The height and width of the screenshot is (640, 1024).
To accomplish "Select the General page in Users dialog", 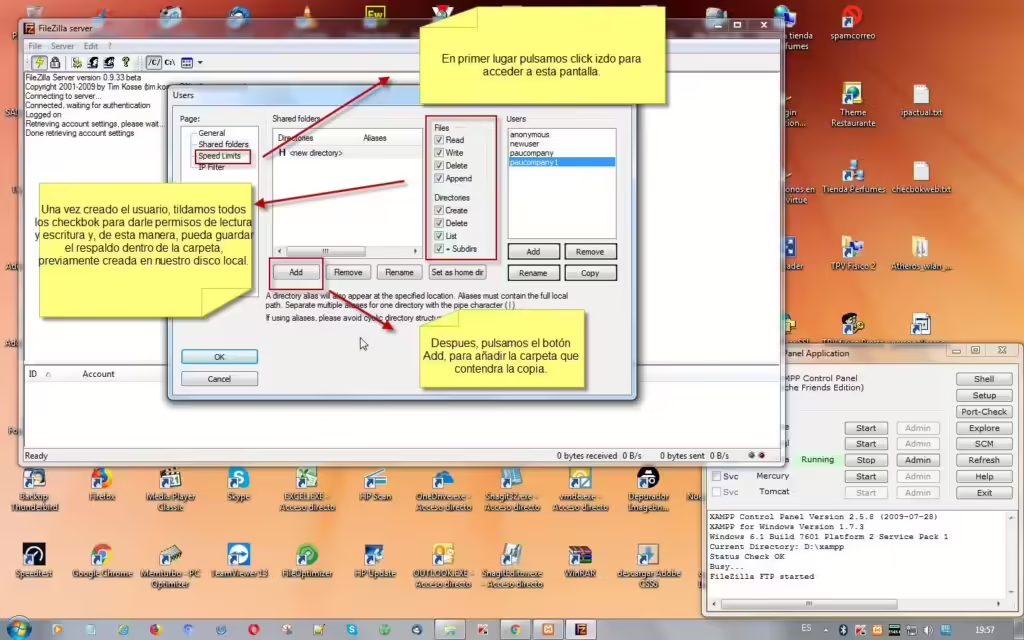I will pyautogui.click(x=212, y=133).
